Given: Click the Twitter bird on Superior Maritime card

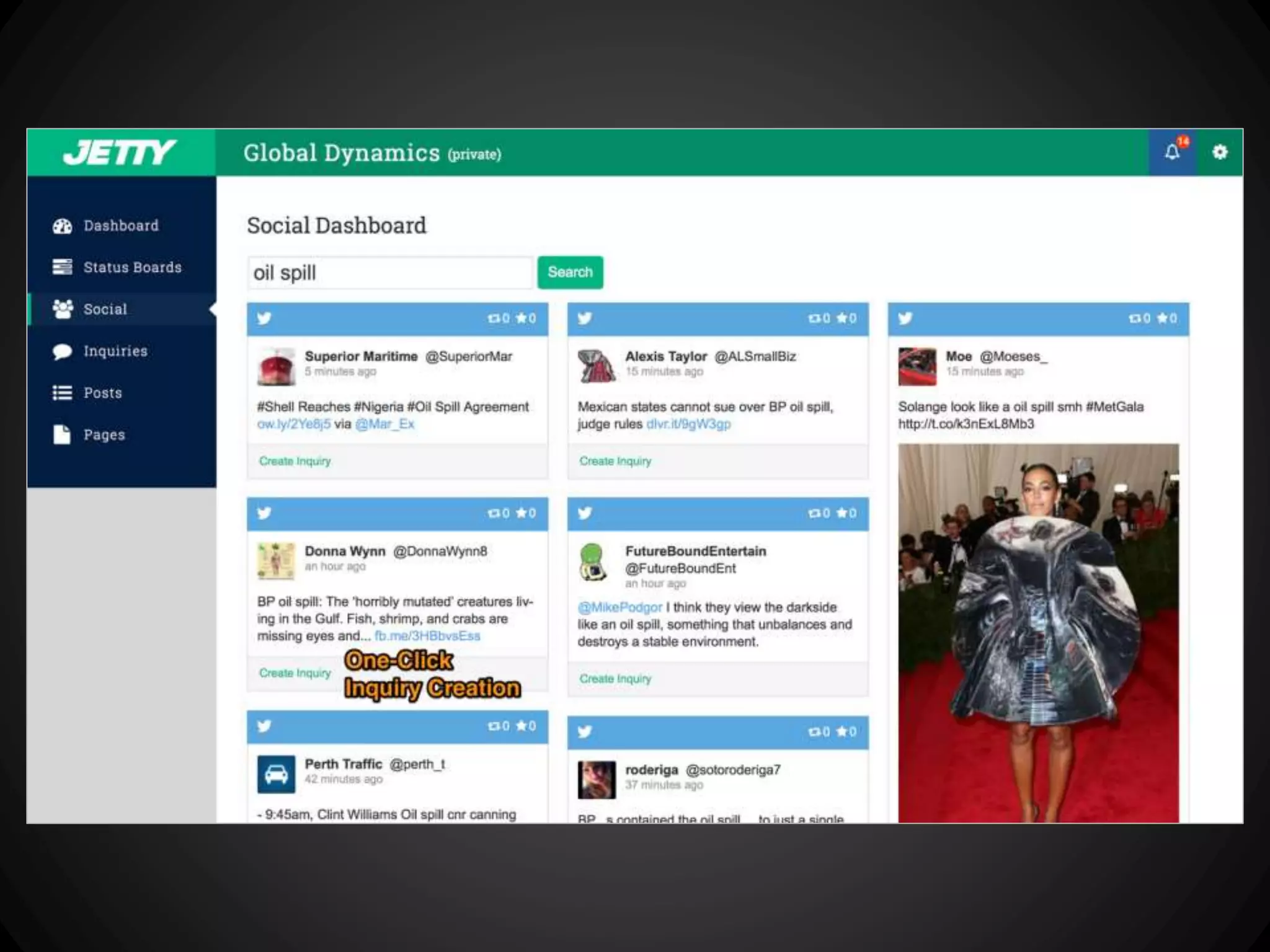Looking at the screenshot, I should pyautogui.click(x=264, y=319).
